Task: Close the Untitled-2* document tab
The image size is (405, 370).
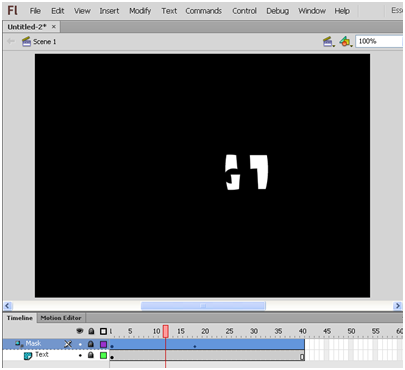Action: (54, 27)
